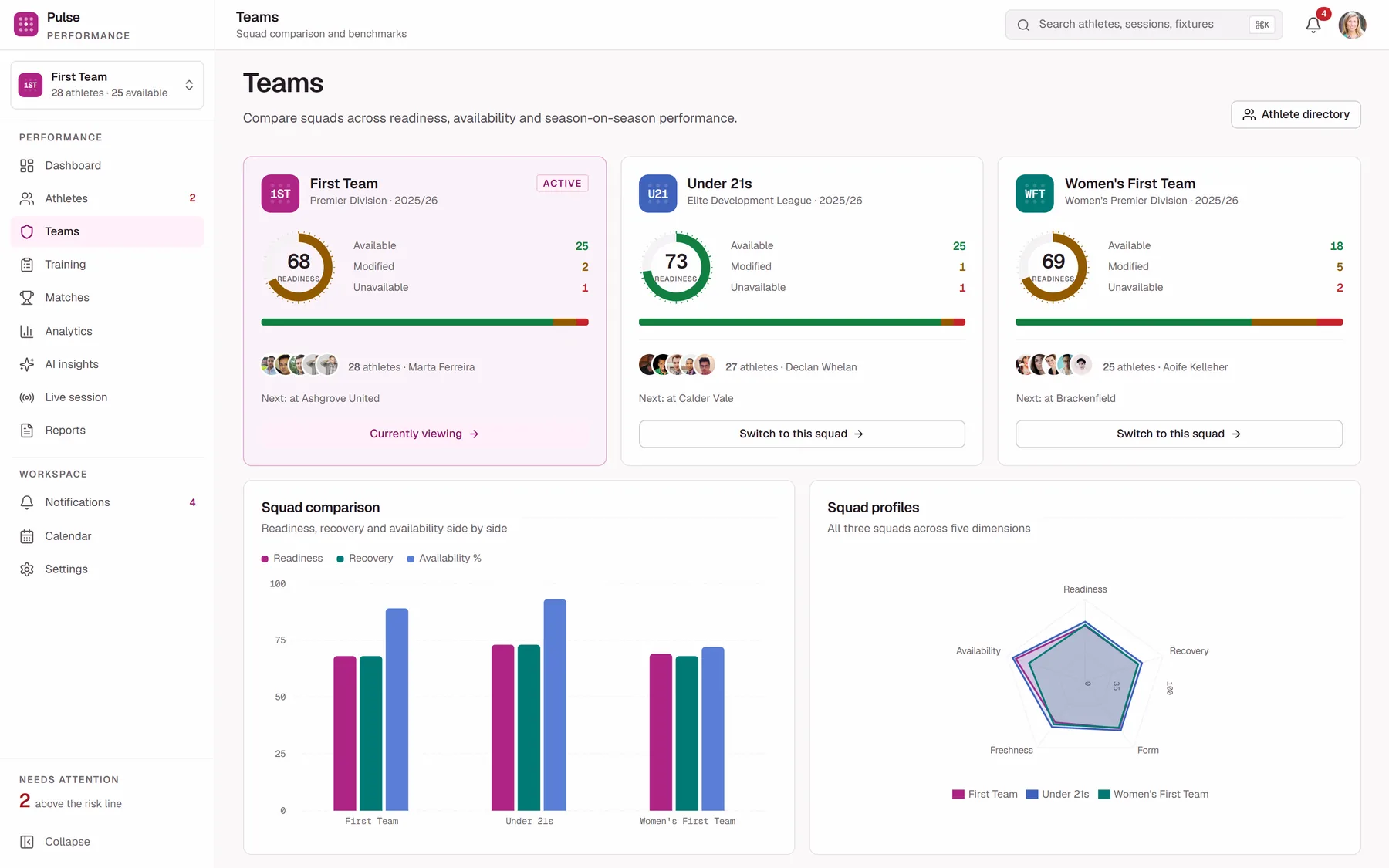Image resolution: width=1389 pixels, height=868 pixels.
Task: Click the Pulse app logo
Action: 26,25
